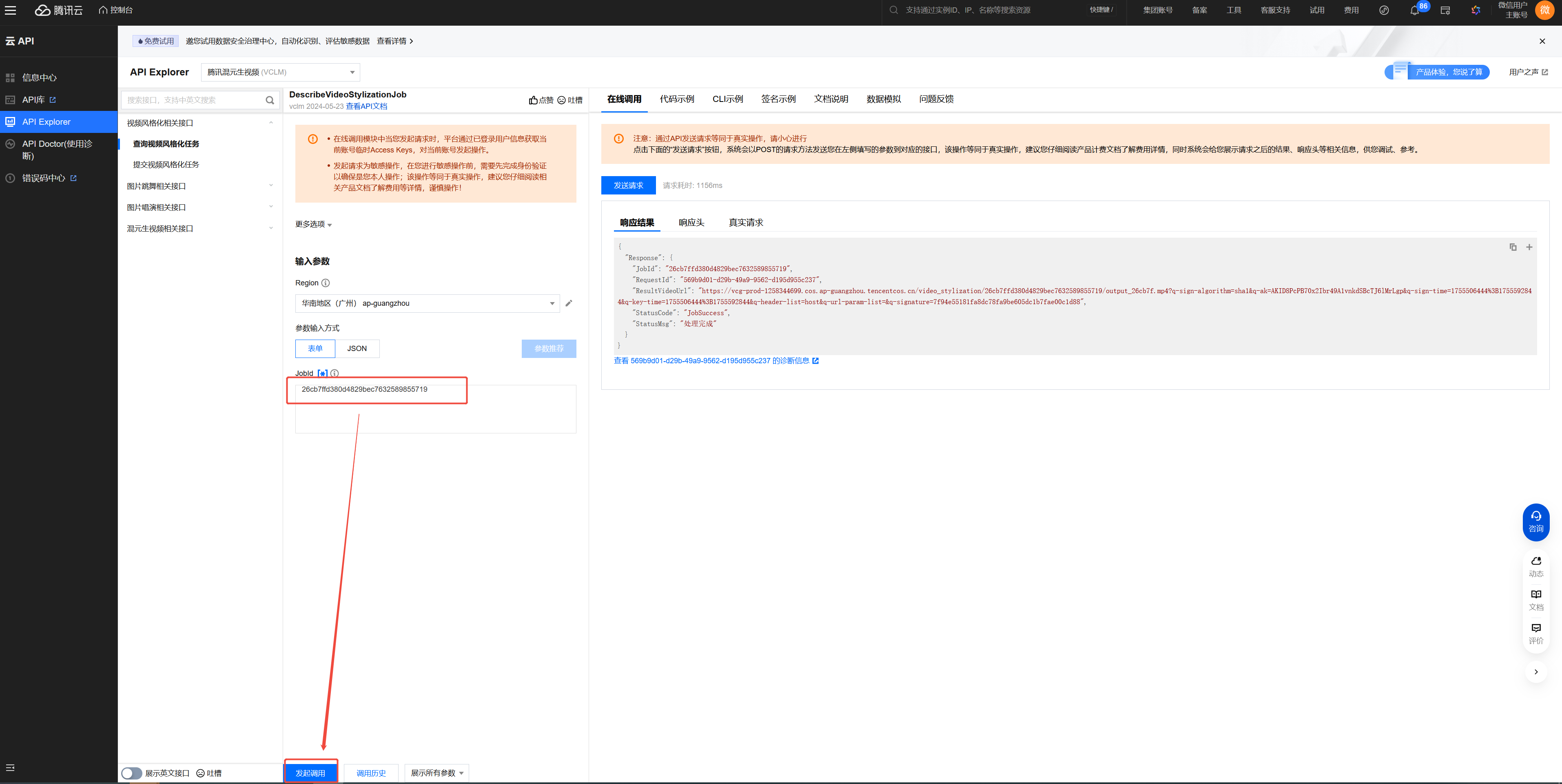Open the hamburger menu at top left
The image size is (1562, 784).
point(10,10)
